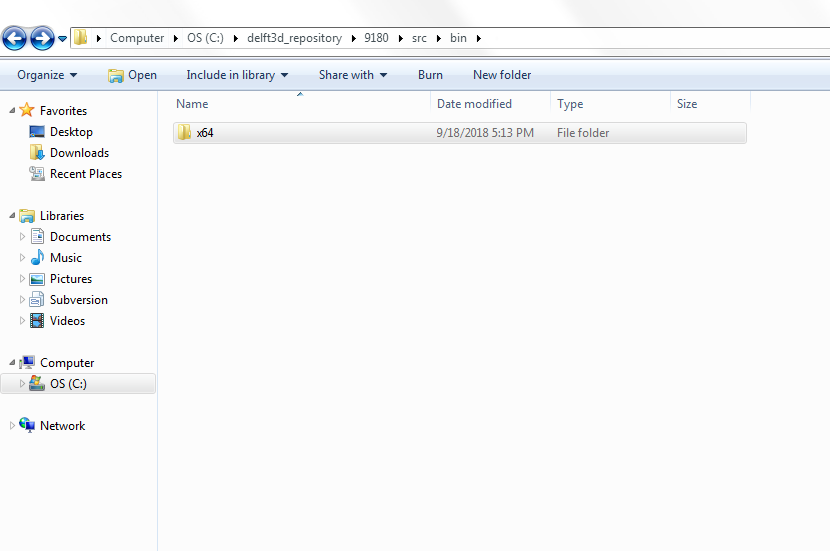Open the Organize dropdown menu
Screen dimensions: 830x551
coord(47,75)
